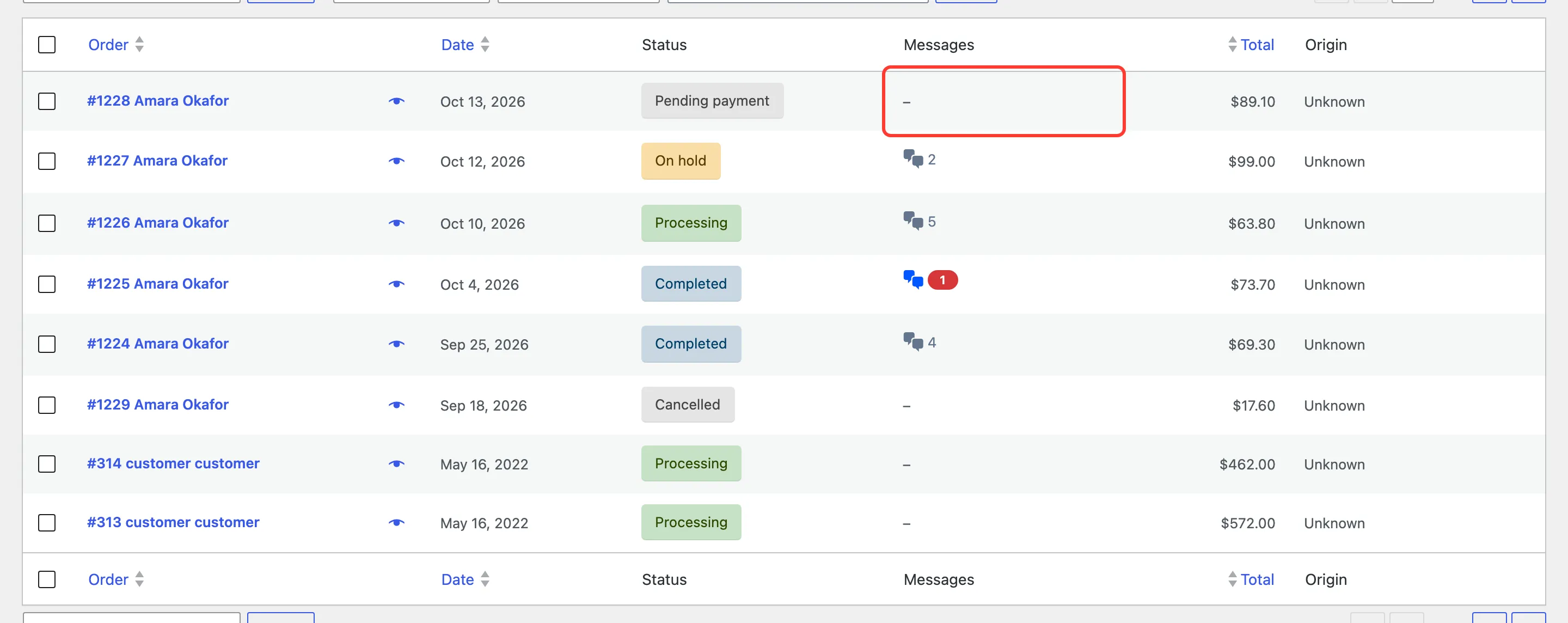1568x623 pixels.
Task: Click the $89.10 total cell
Action: pos(1253,102)
